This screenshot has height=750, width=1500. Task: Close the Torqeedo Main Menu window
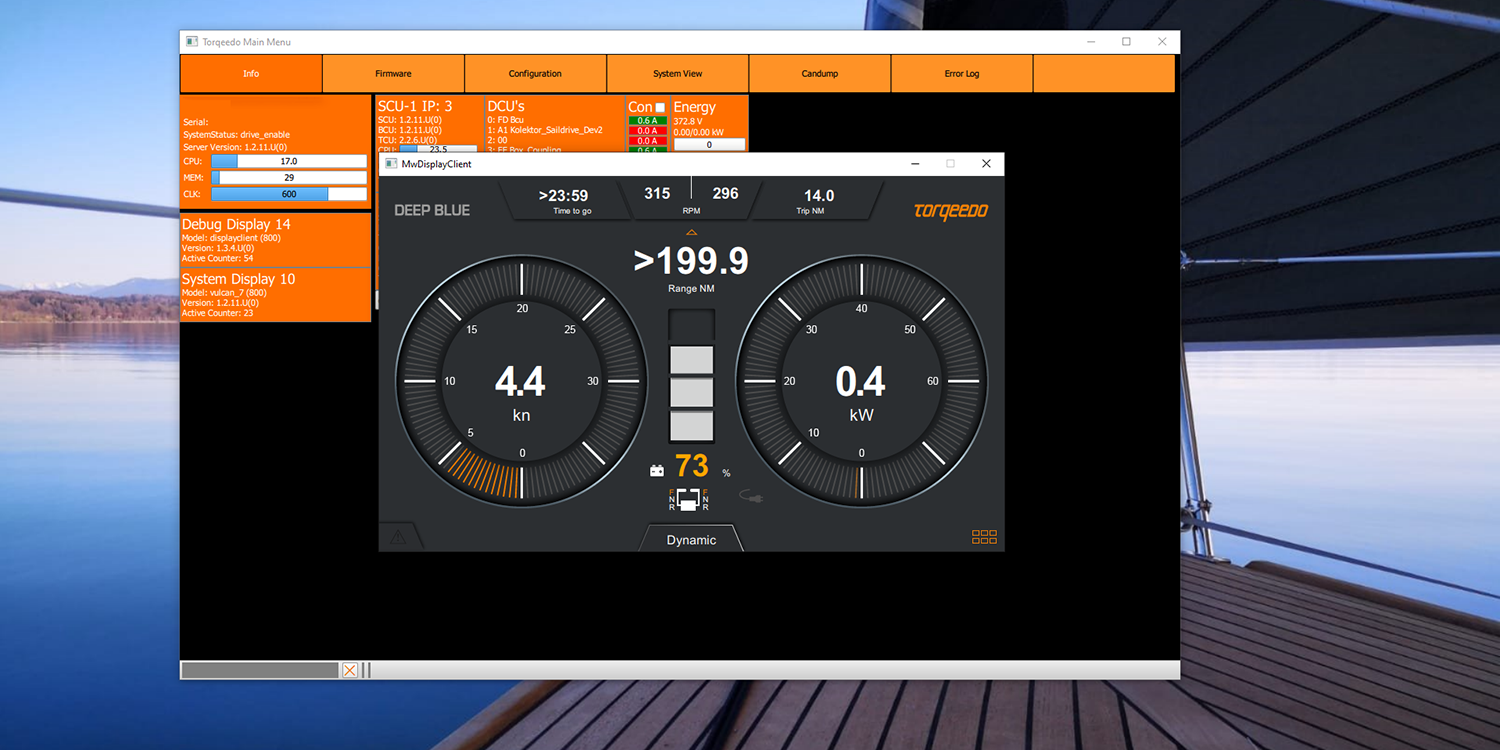1162,42
